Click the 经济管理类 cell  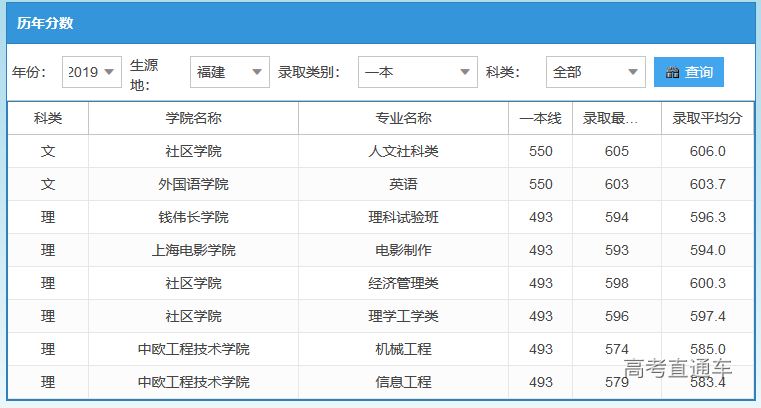(403, 283)
